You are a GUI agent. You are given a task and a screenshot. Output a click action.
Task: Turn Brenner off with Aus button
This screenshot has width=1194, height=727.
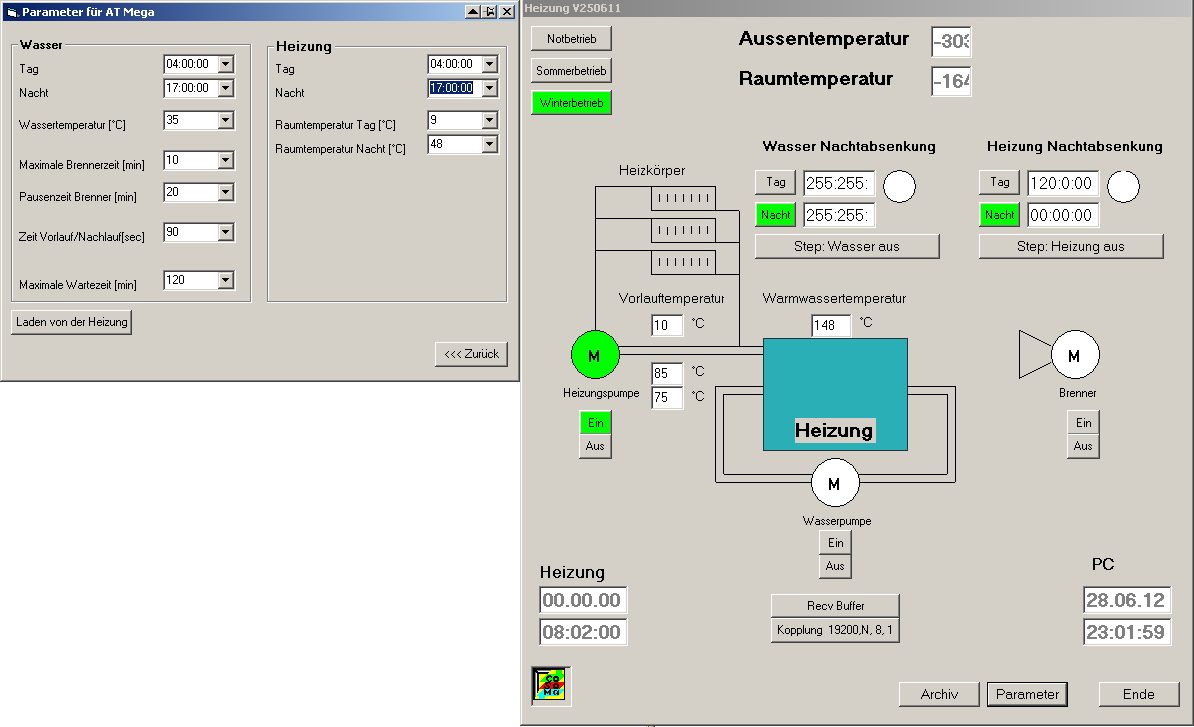pyautogui.click(x=1083, y=446)
